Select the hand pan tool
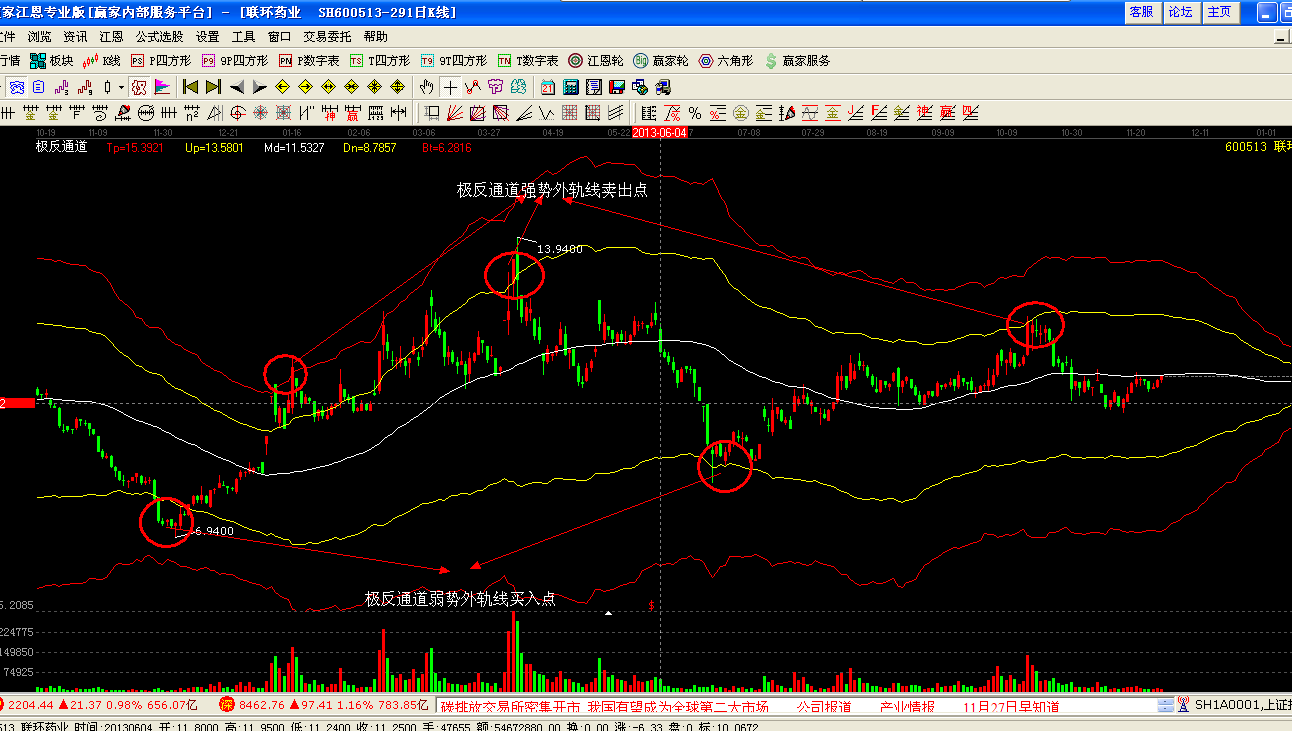The image size is (1292, 731). coord(427,87)
